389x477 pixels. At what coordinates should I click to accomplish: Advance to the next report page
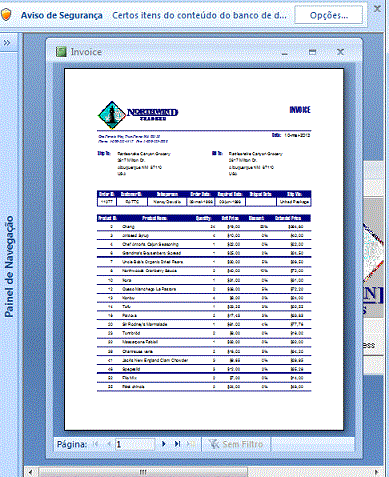tap(164, 444)
